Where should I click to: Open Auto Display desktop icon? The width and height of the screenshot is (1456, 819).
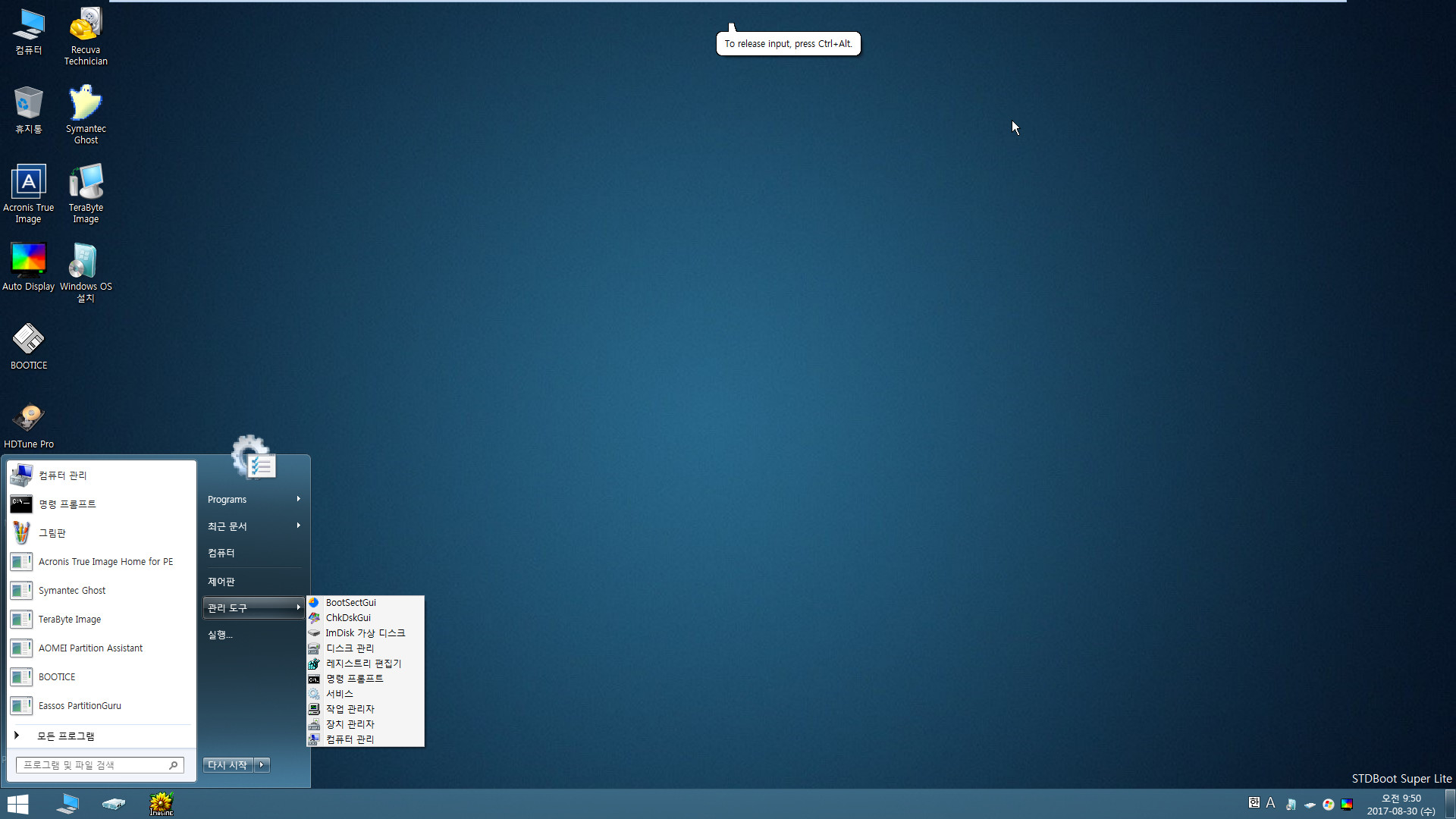29,267
